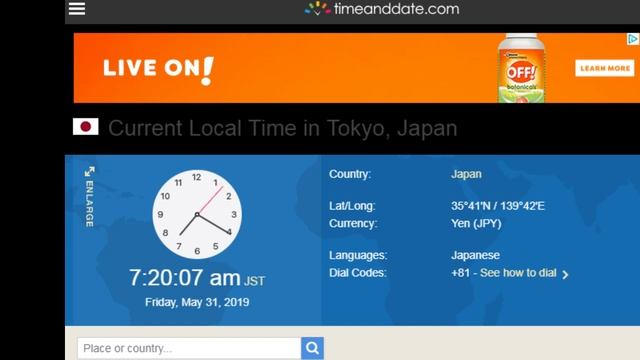Focus the Place or country search field
Viewport: 640px width, 360px height.
click(x=189, y=348)
